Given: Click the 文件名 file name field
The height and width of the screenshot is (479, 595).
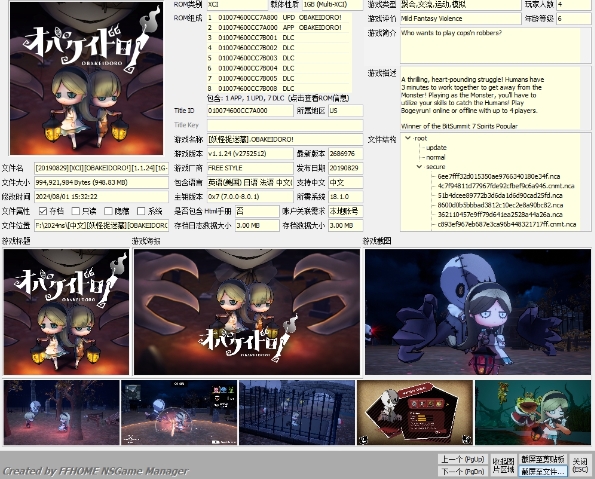Looking at the screenshot, I should coord(101,168).
